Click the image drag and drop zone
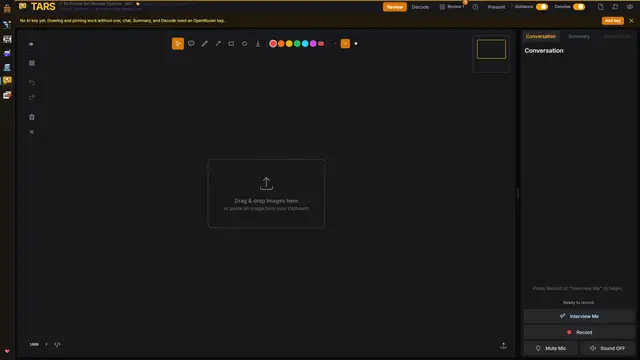Viewport: 640px width, 360px height. pyautogui.click(x=266, y=193)
